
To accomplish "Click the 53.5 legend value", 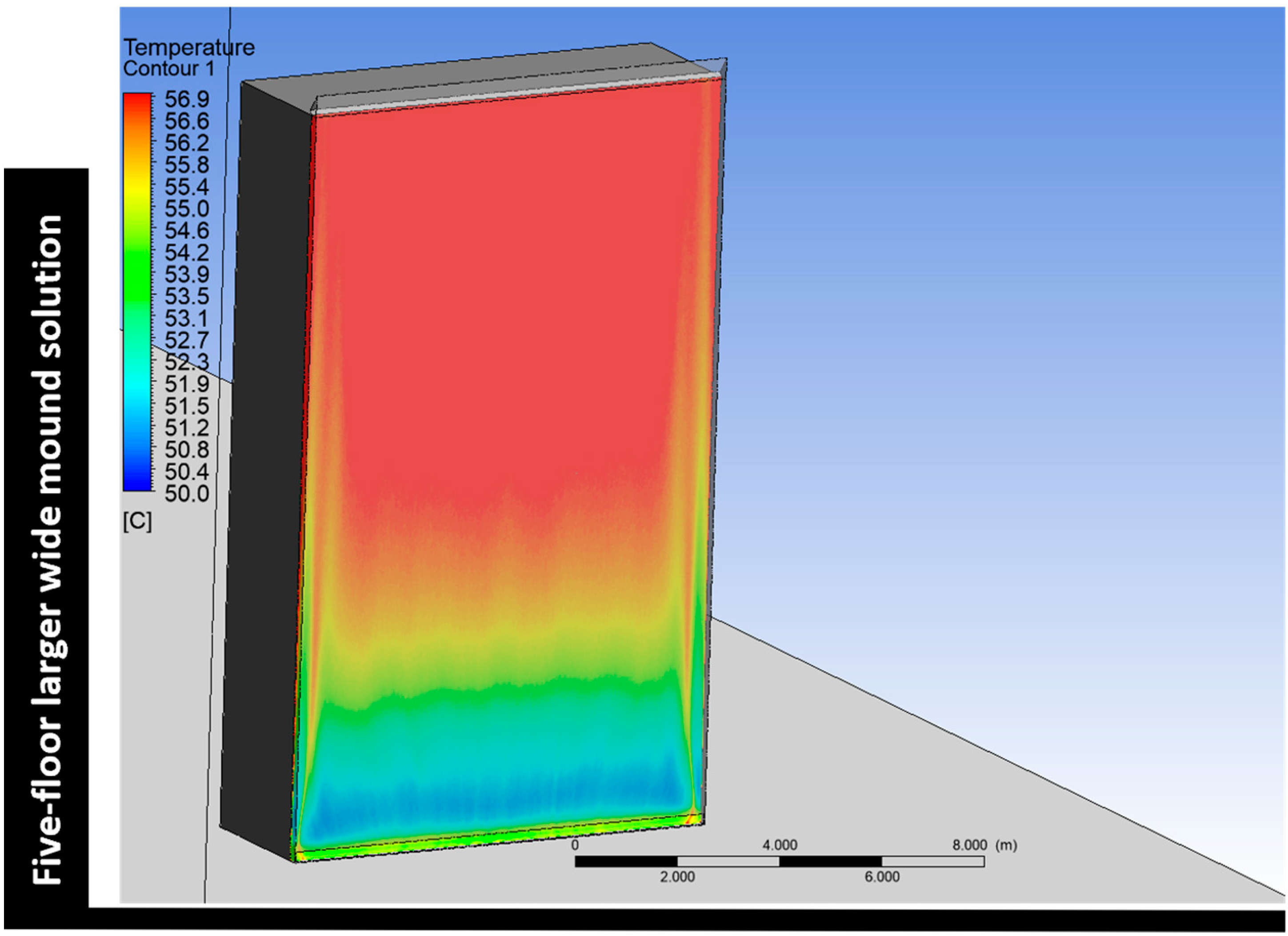I will (x=187, y=297).
